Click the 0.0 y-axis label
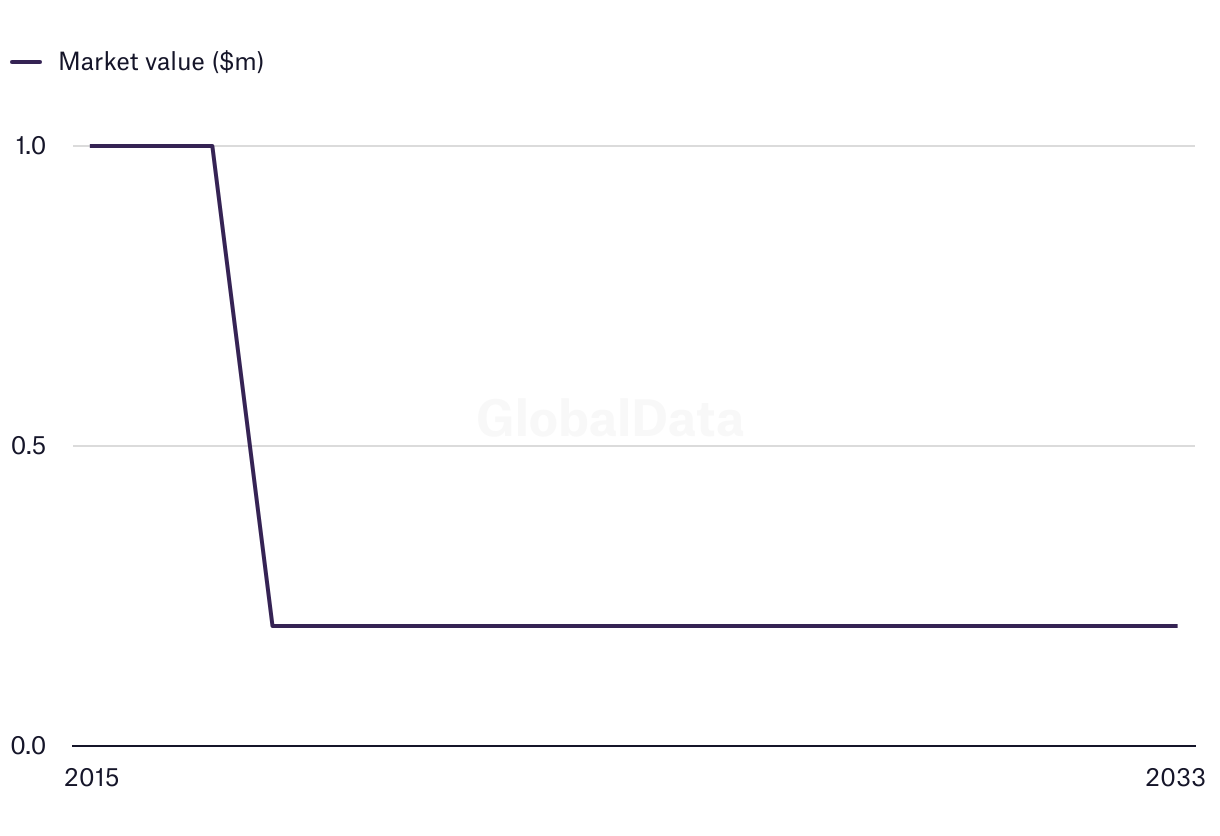Image resolution: width=1220 pixels, height=836 pixels. 29,746
